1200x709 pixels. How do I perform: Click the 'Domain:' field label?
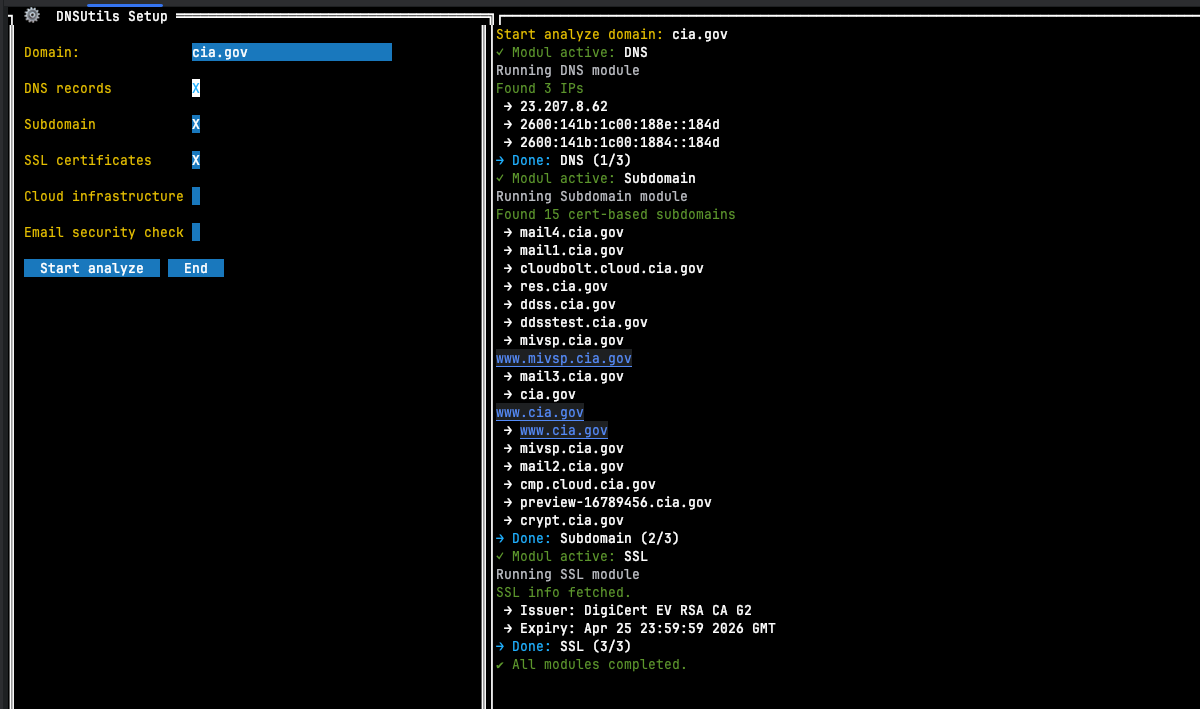pyautogui.click(x=52, y=52)
